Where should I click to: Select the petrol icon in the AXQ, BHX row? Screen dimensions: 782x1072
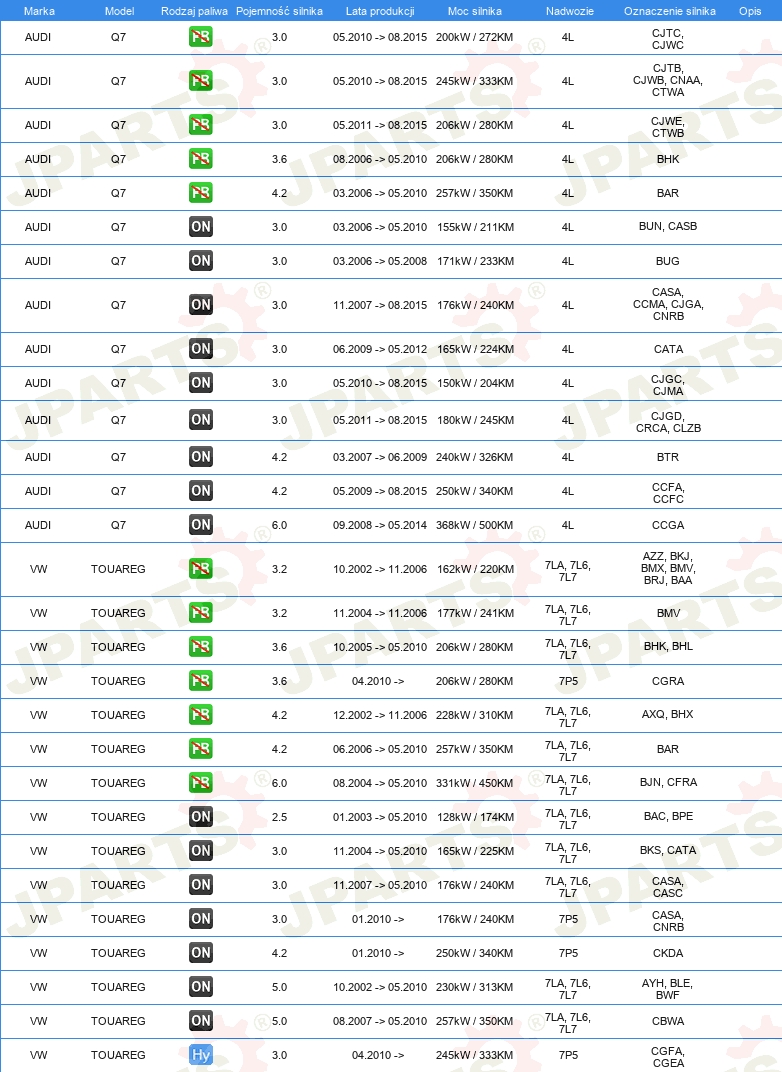(x=200, y=715)
